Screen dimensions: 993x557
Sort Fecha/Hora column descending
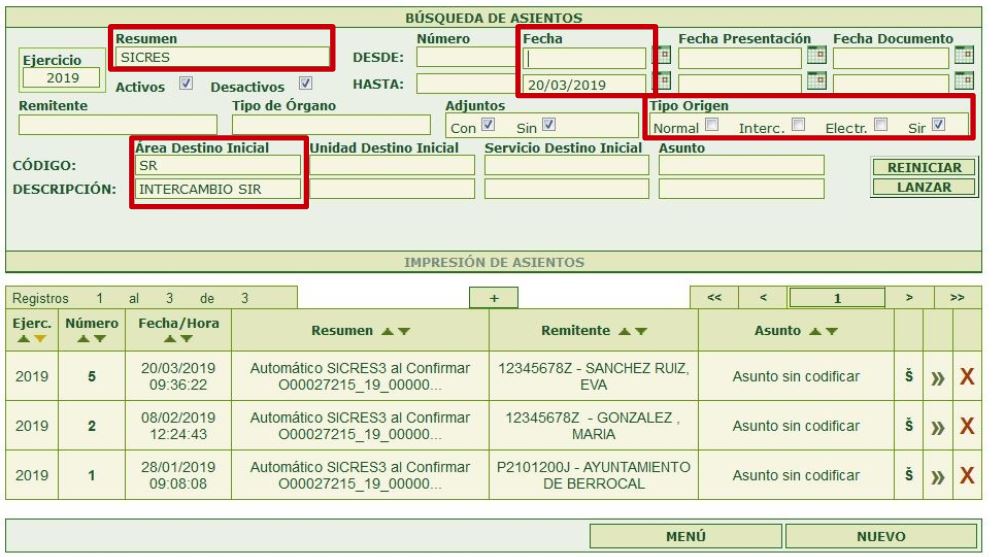[x=186, y=339]
